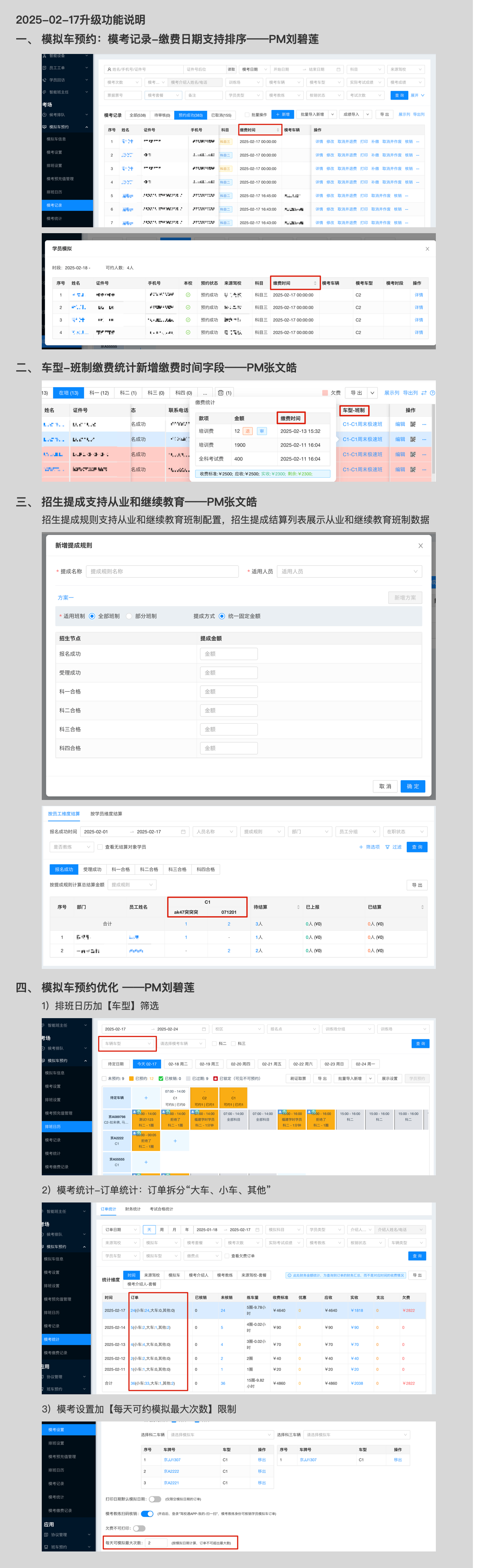The width and height of the screenshot is (478, 1568).
Task: Click 详情 link in 学员模拟 row 1
Action: tap(419, 295)
